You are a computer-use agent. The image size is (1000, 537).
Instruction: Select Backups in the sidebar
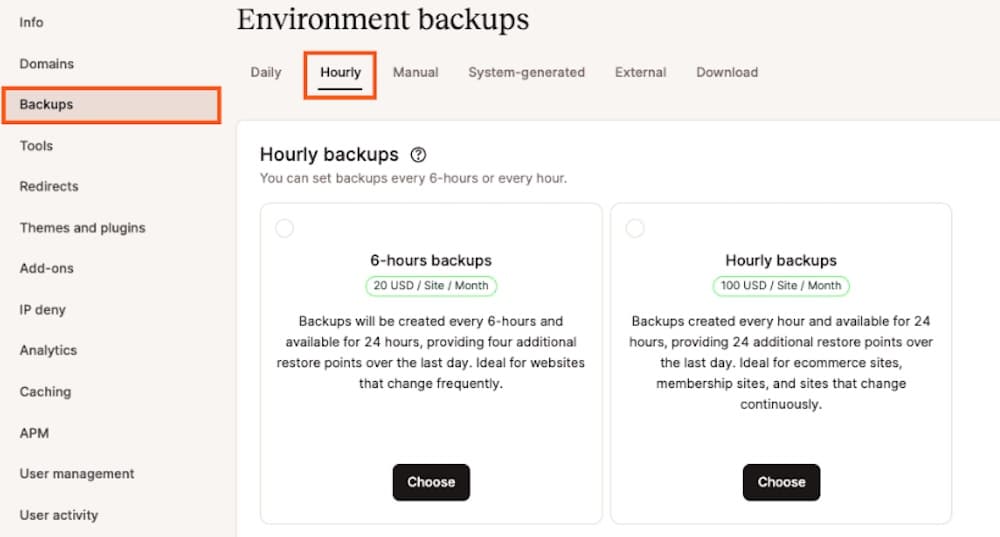47,104
